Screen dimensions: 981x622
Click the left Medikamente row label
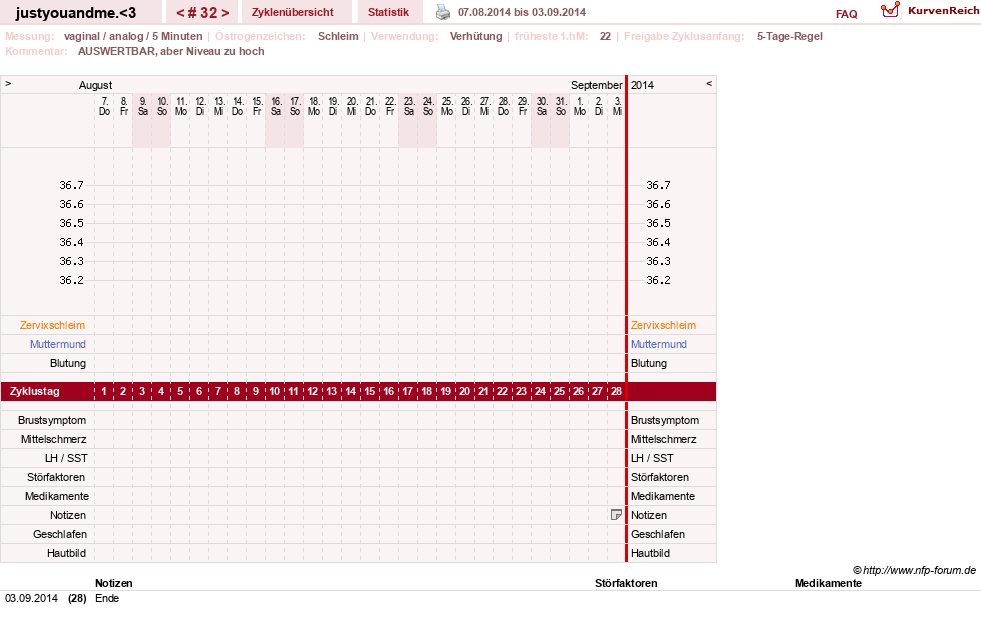(57, 496)
